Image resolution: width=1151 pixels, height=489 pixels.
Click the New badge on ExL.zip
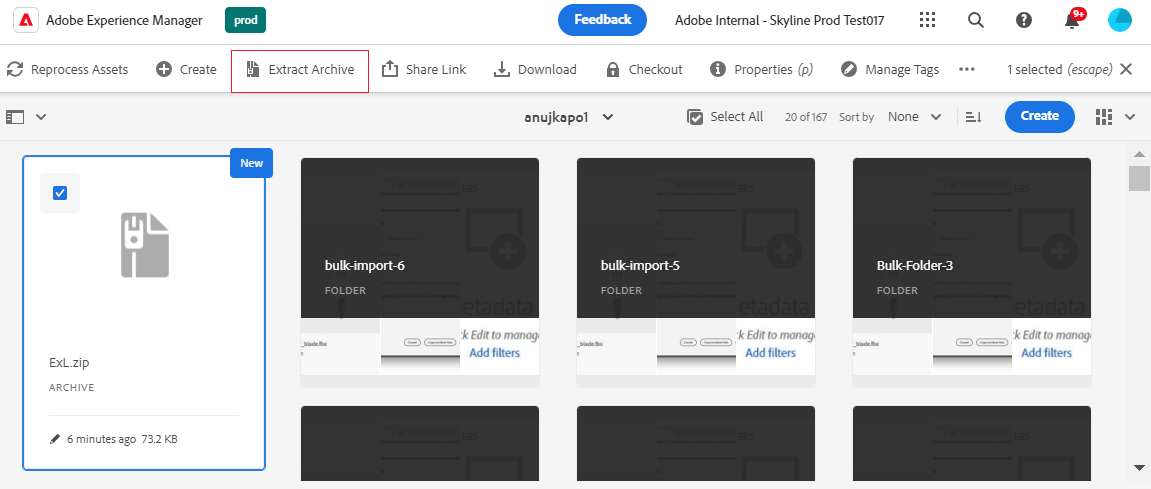coord(252,163)
